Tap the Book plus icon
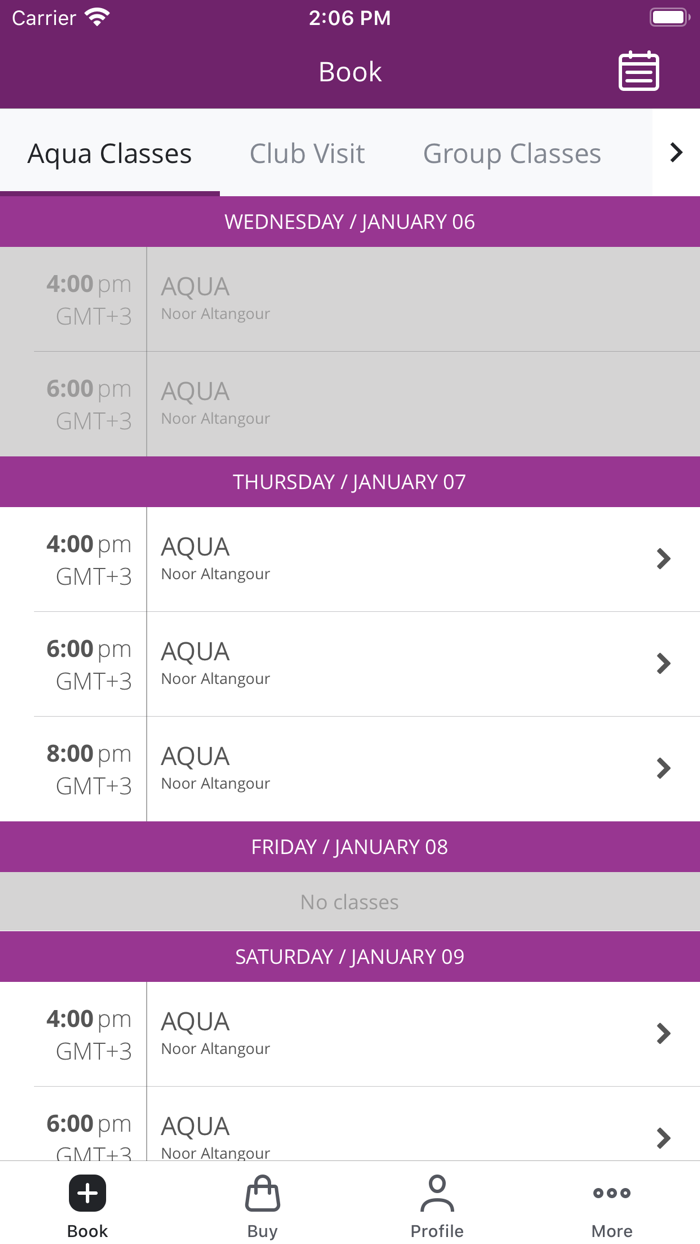700x1244 pixels. click(x=87, y=1193)
